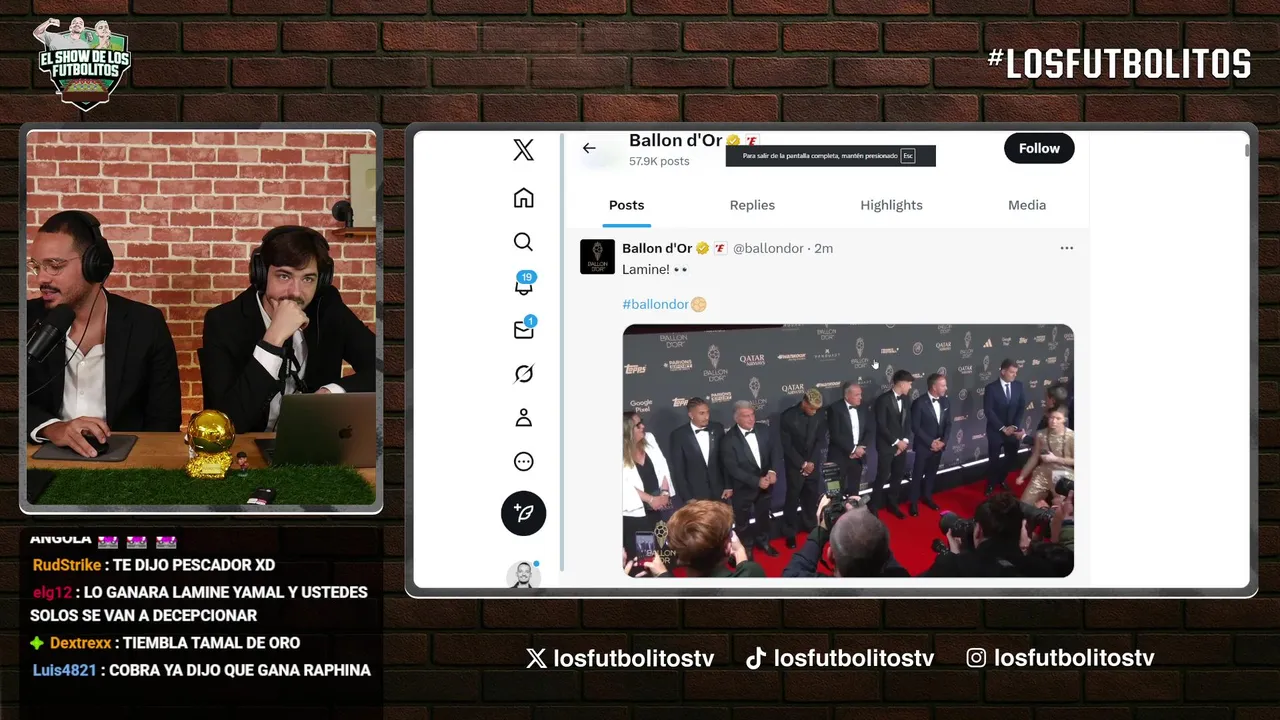The height and width of the screenshot is (720, 1280).
Task: Click the X losfutbolitostv handle
Action: click(x=620, y=658)
